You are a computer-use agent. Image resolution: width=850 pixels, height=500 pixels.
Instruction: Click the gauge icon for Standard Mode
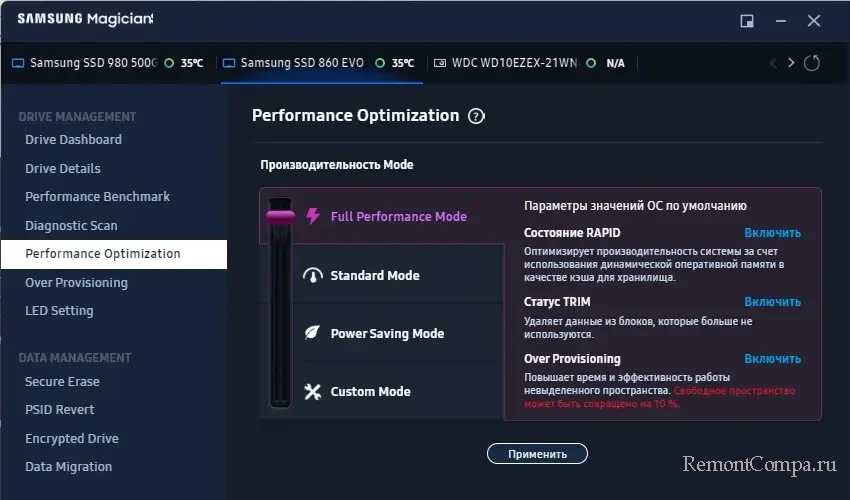312,276
